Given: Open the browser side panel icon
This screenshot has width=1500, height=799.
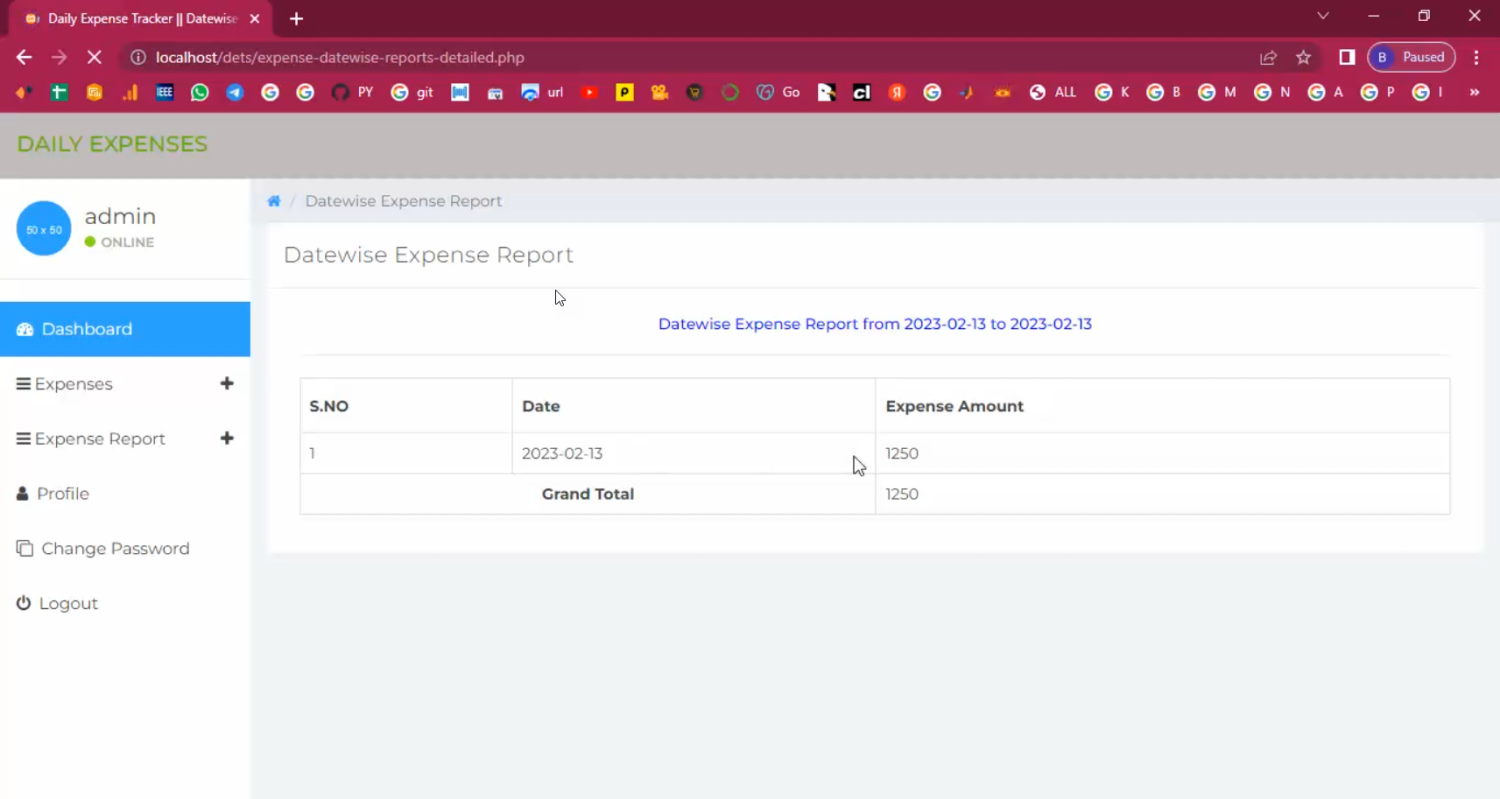Looking at the screenshot, I should pyautogui.click(x=1347, y=58).
